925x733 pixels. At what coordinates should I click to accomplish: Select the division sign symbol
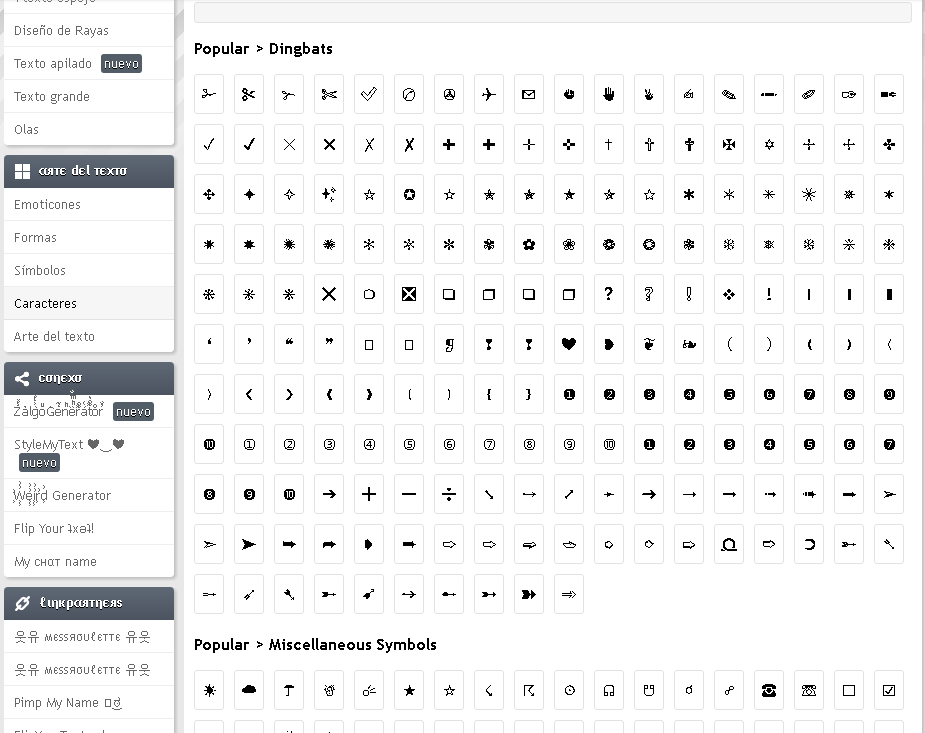coord(449,494)
